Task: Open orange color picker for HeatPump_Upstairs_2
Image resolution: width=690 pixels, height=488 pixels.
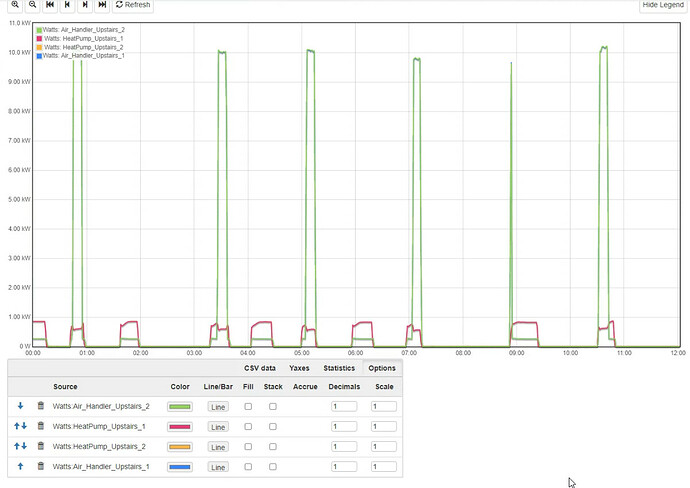Action: (180, 447)
